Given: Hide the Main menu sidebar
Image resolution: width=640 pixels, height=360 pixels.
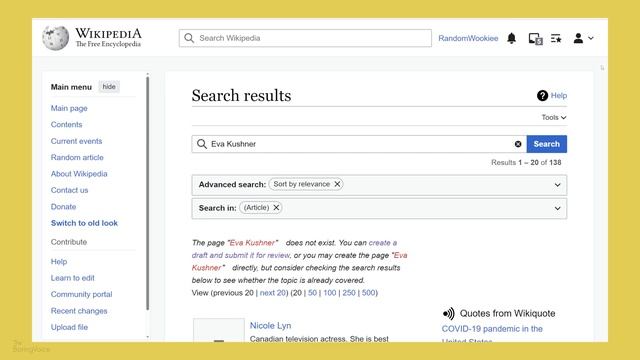Looking at the screenshot, I should 109,87.
